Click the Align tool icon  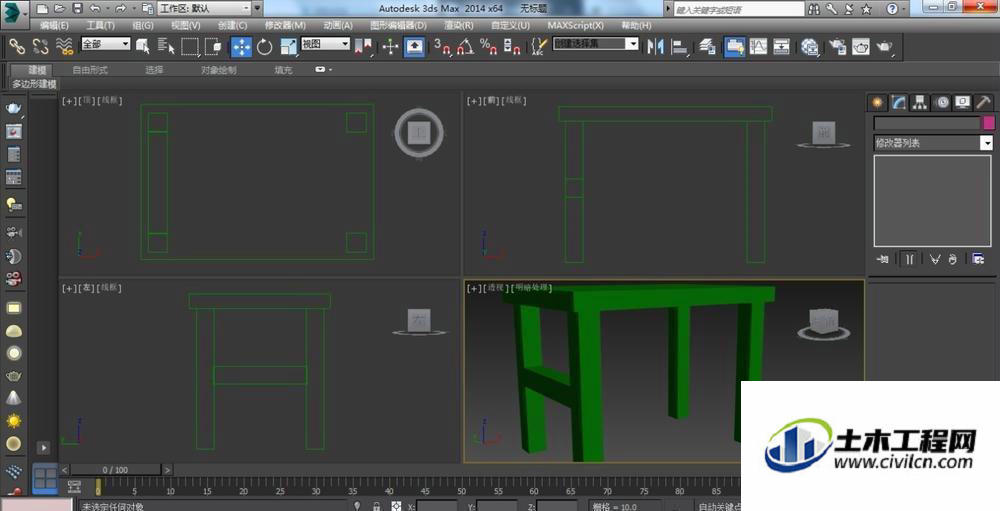point(680,46)
